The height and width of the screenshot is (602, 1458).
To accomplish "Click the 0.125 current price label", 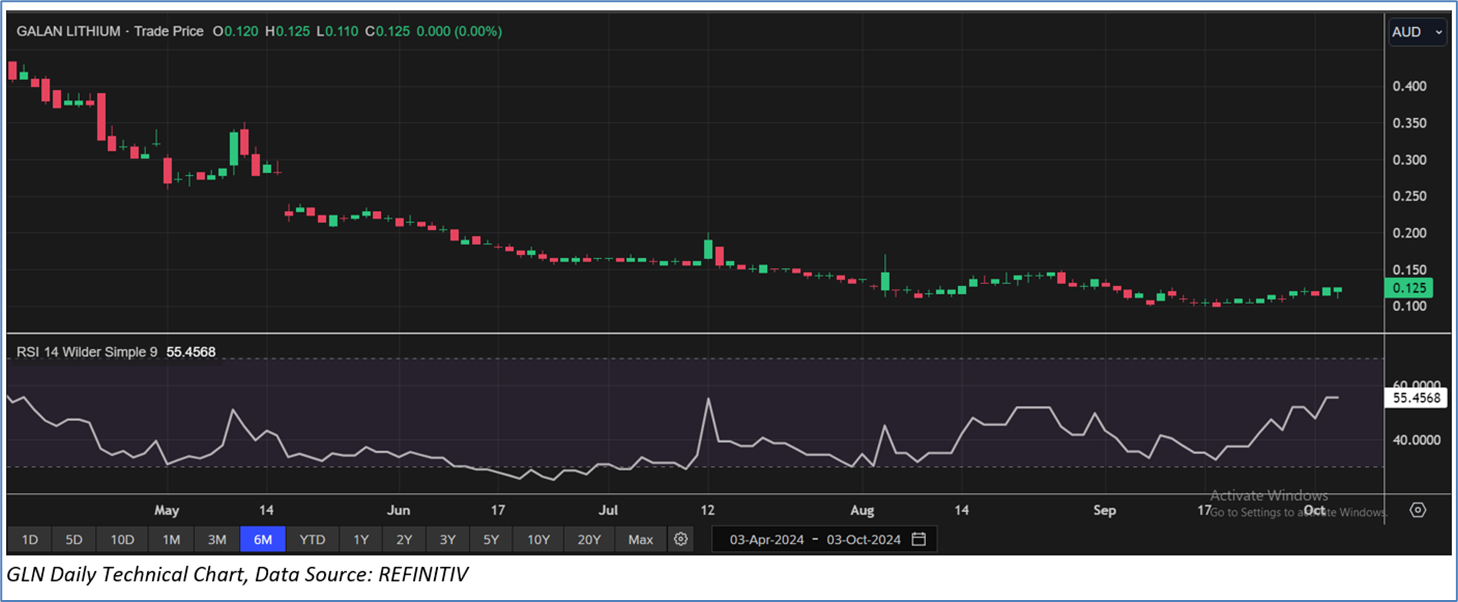I will tap(1411, 288).
